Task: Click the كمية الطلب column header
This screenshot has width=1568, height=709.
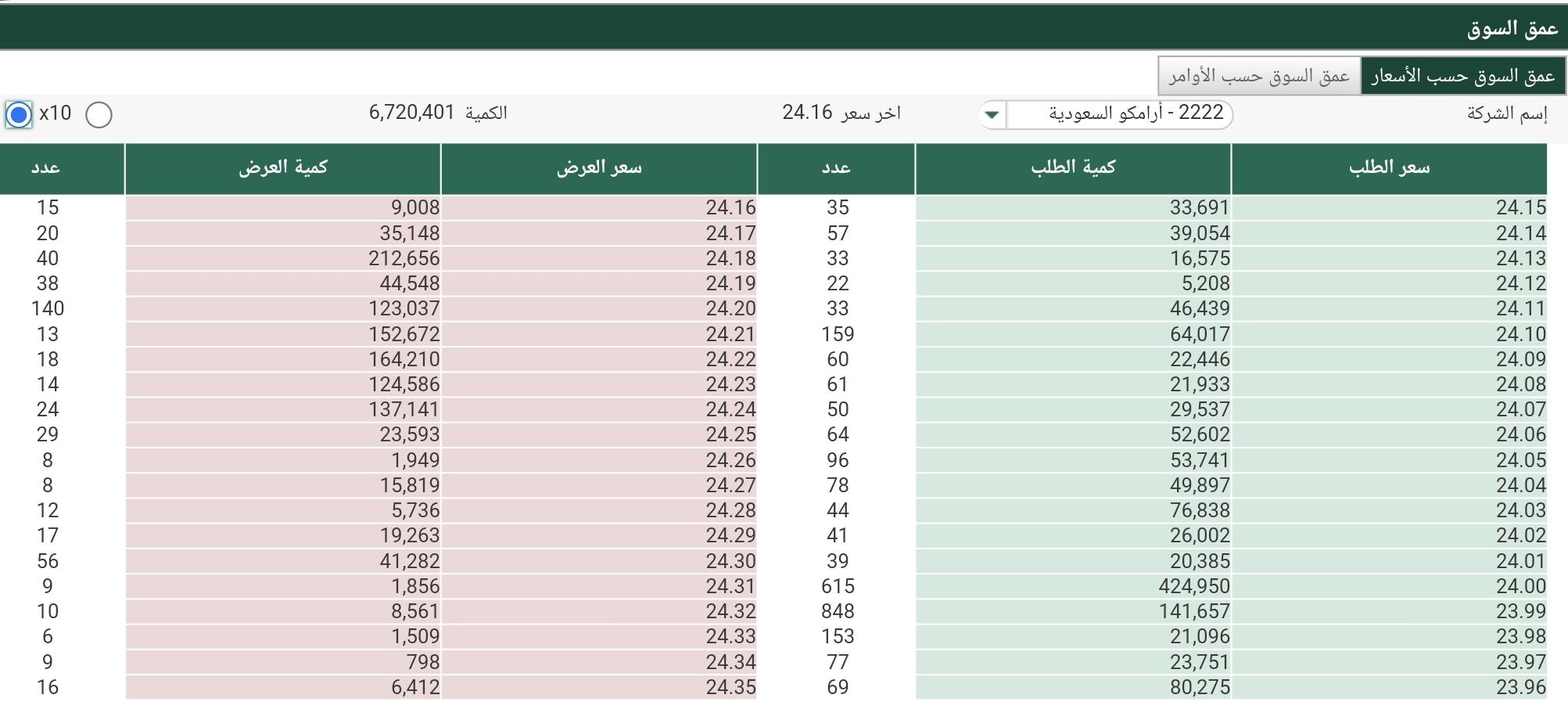Action: tap(1073, 168)
